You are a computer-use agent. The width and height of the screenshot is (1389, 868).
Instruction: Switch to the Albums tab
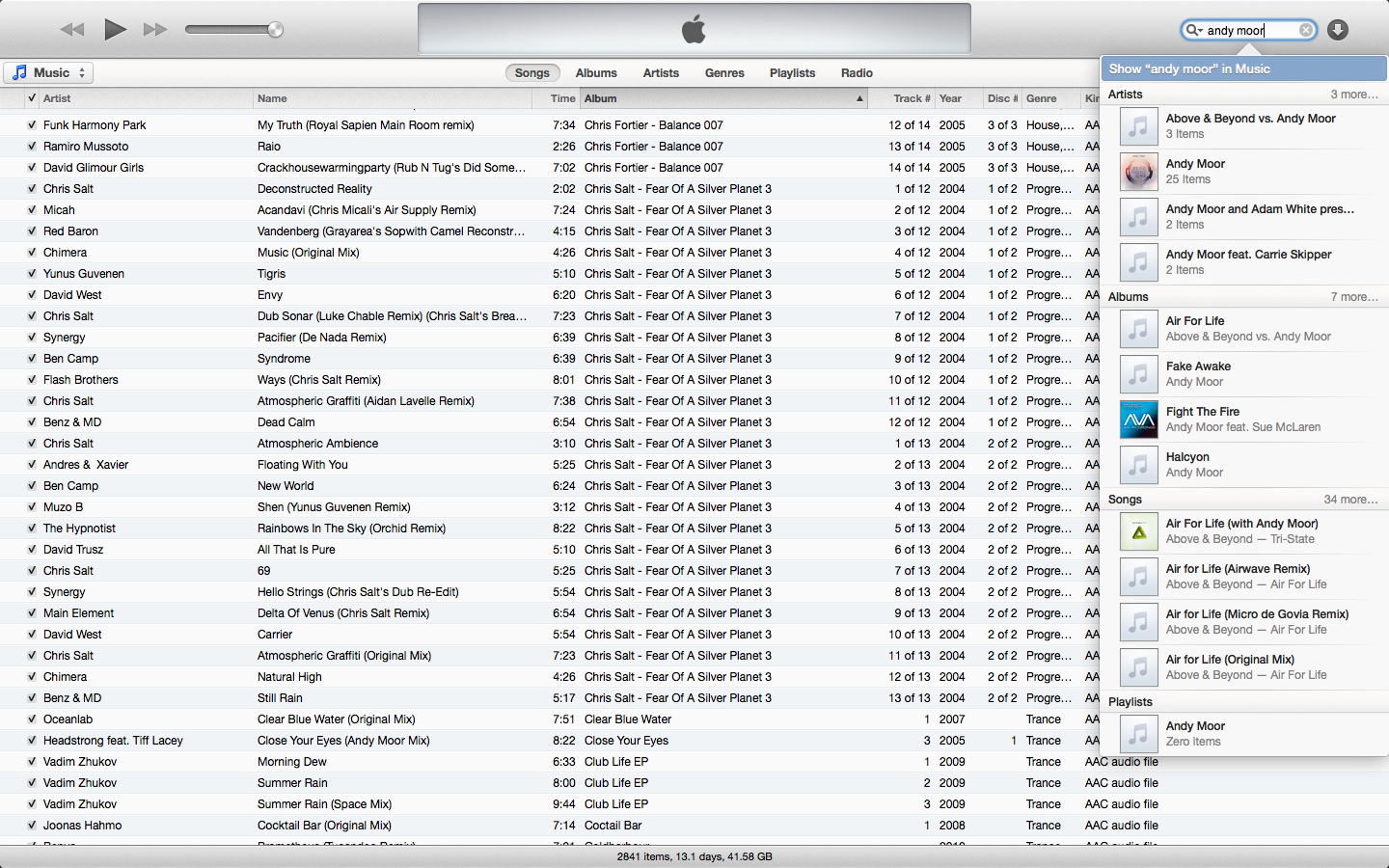pyautogui.click(x=596, y=73)
